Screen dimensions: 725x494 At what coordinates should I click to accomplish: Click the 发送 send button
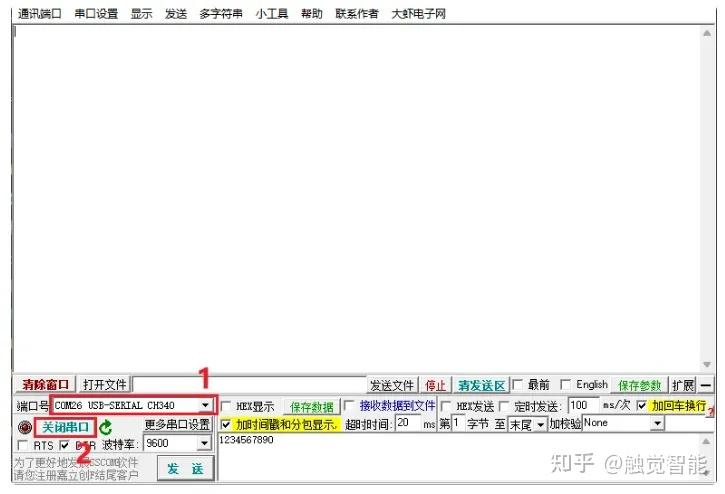point(185,469)
